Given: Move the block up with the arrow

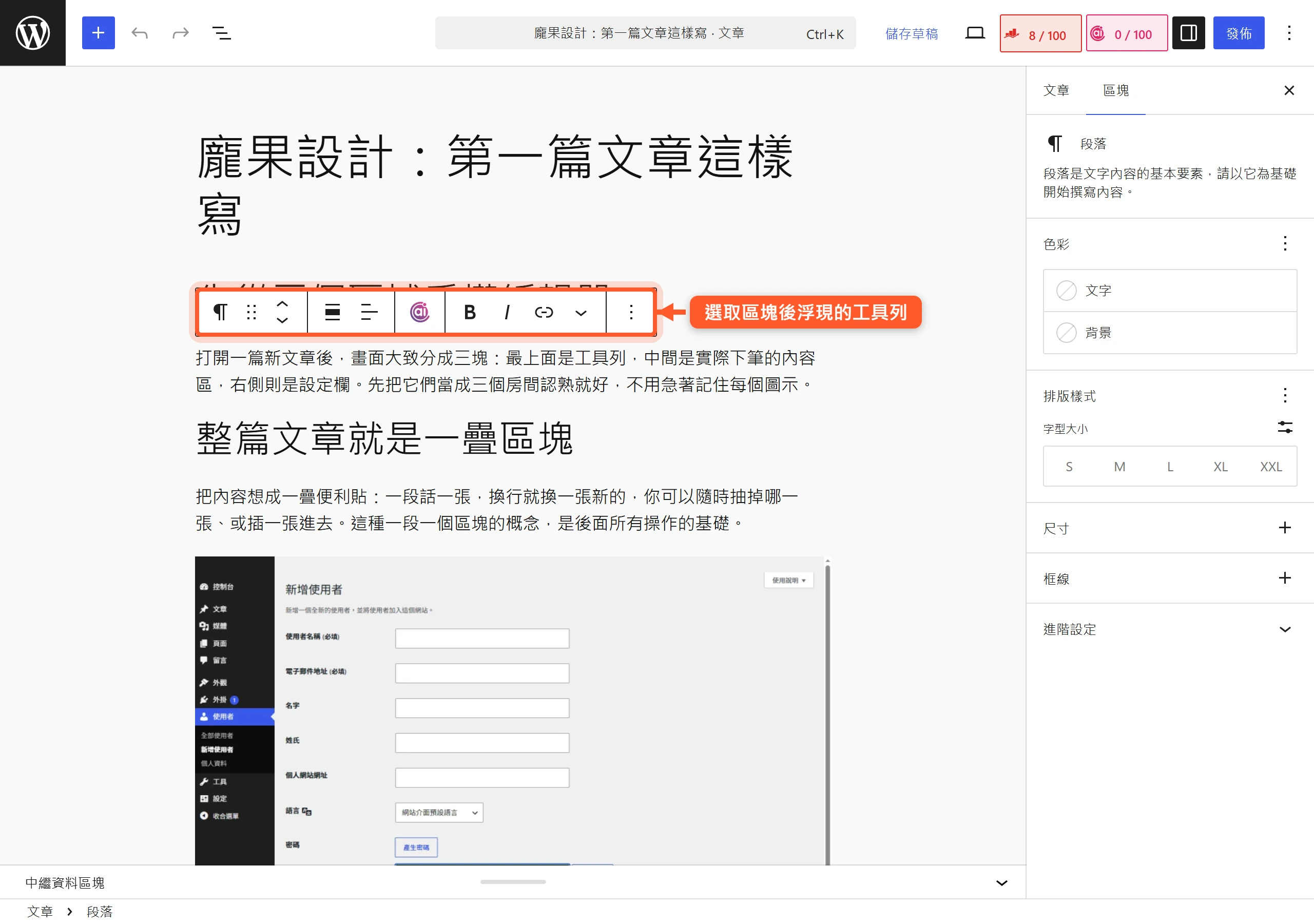Looking at the screenshot, I should point(282,304).
